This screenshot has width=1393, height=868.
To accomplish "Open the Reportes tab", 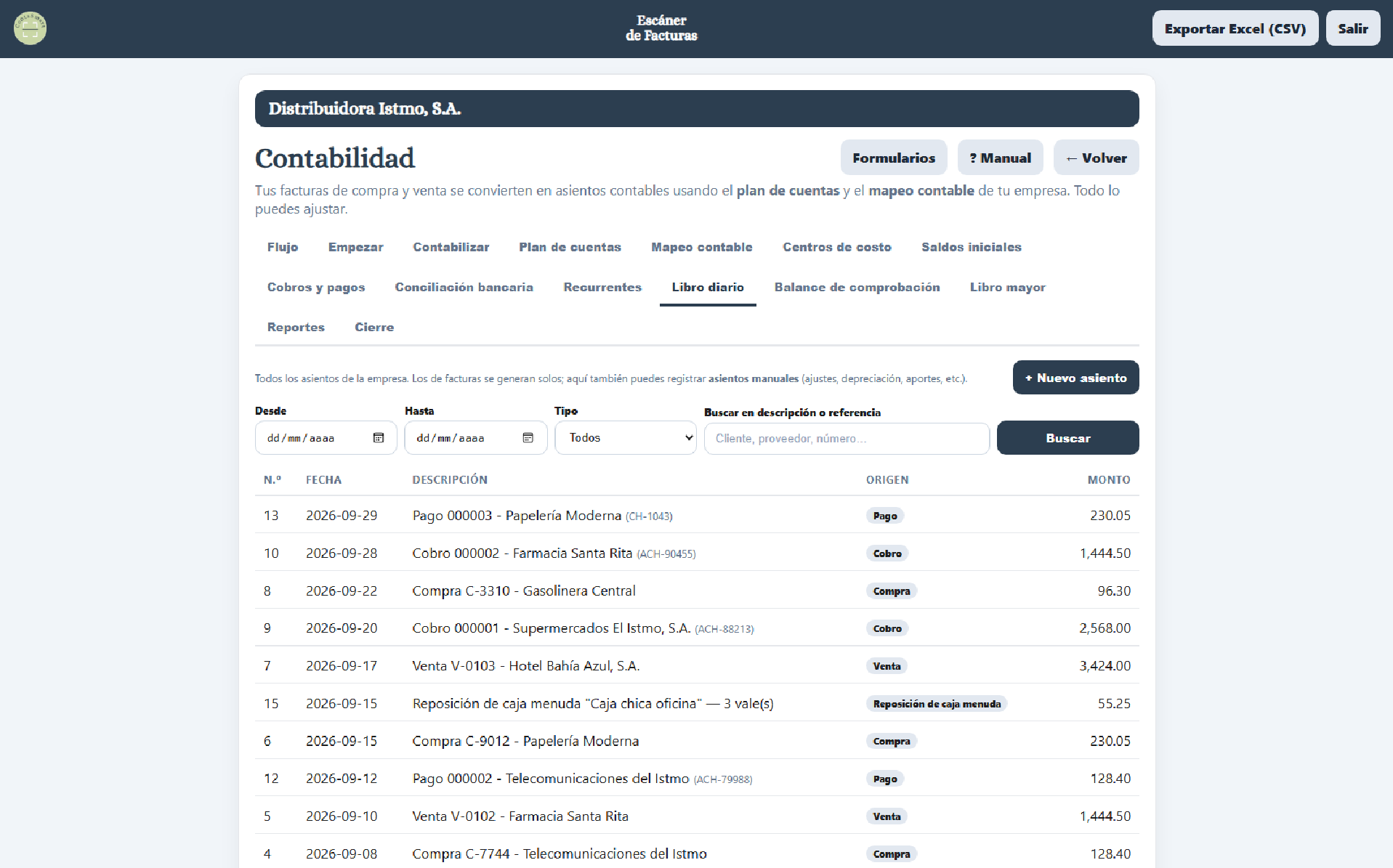I will pyautogui.click(x=296, y=327).
